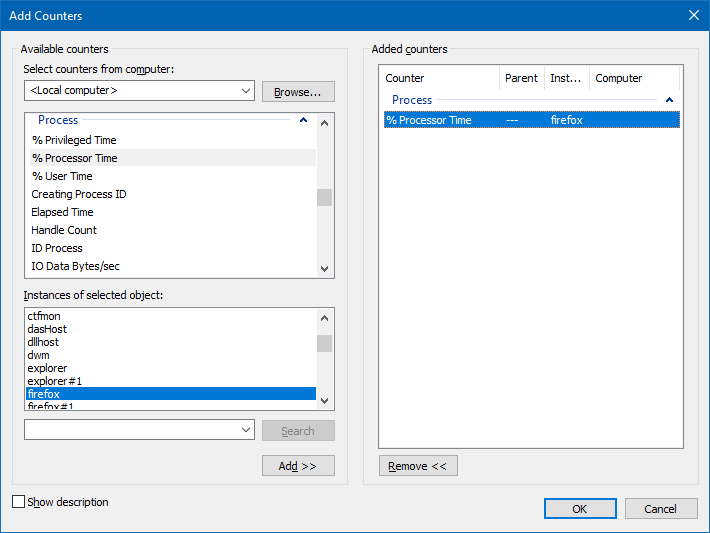Open the computer selection dropdown
The width and height of the screenshot is (710, 533).
[x=246, y=91]
